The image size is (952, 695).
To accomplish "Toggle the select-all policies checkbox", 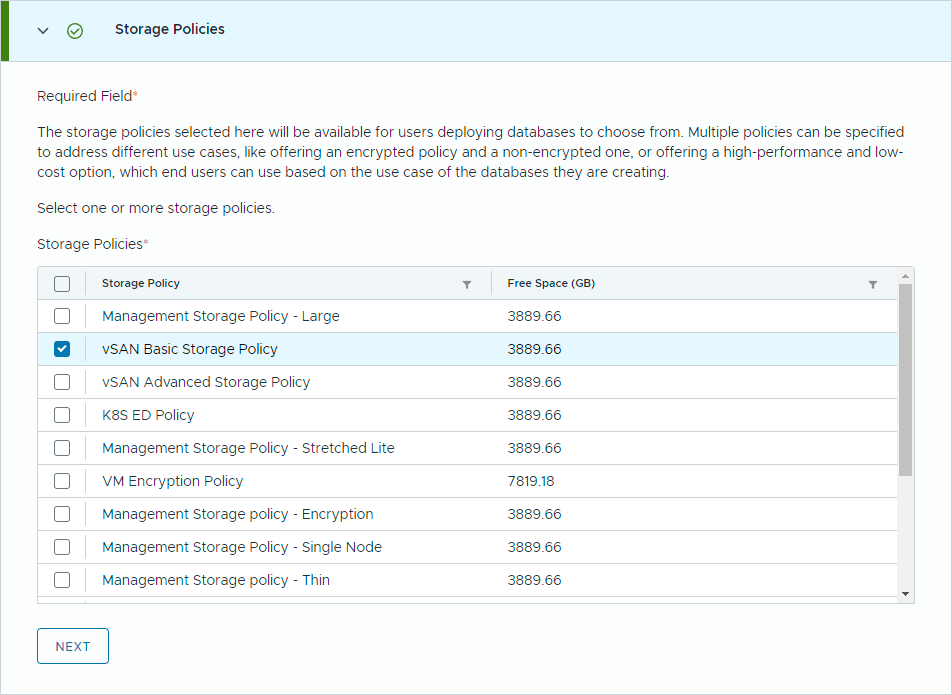I will [x=62, y=283].
